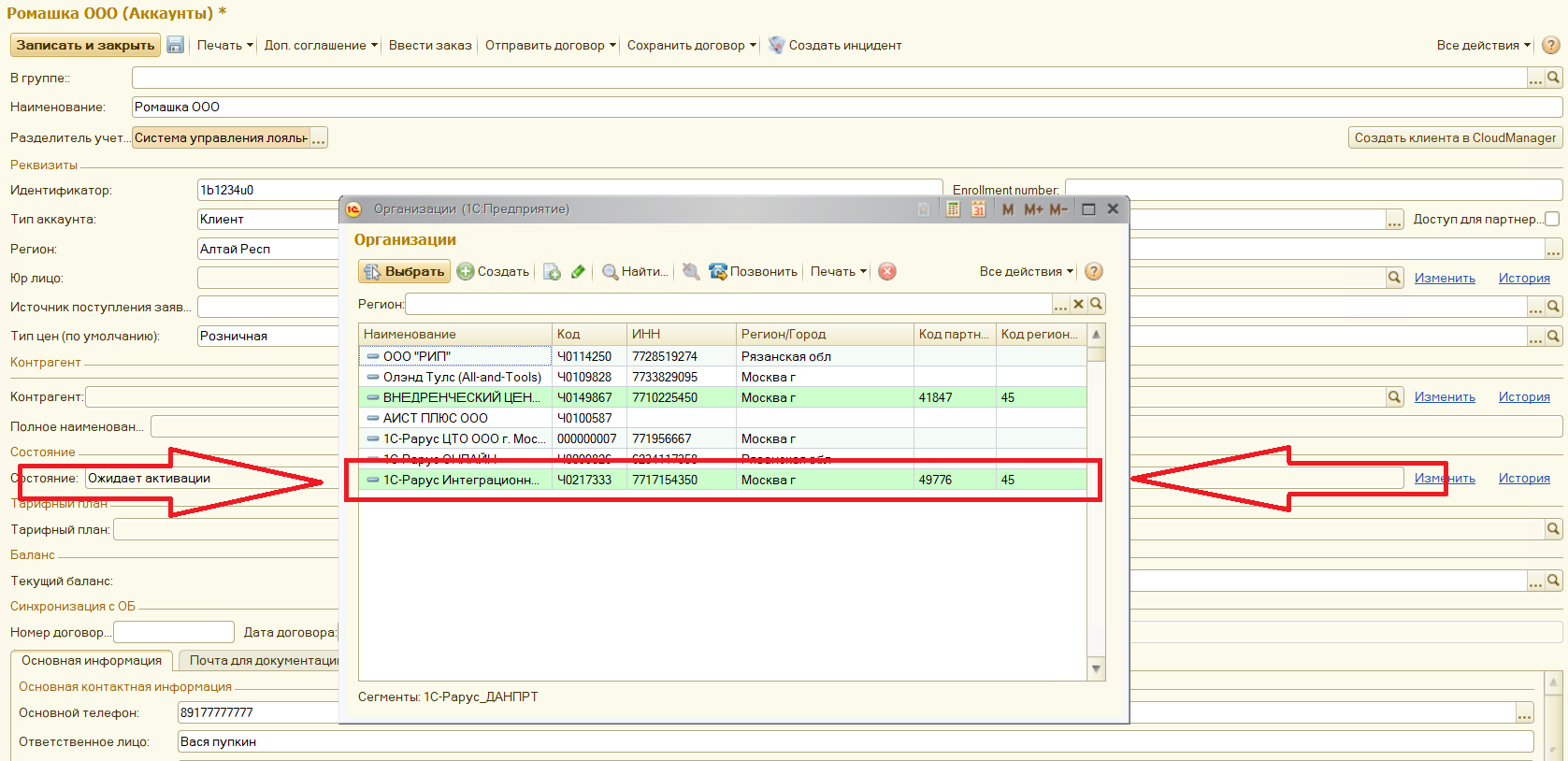Select row 1С-Рарус Интеграционн...

[x=722, y=480]
